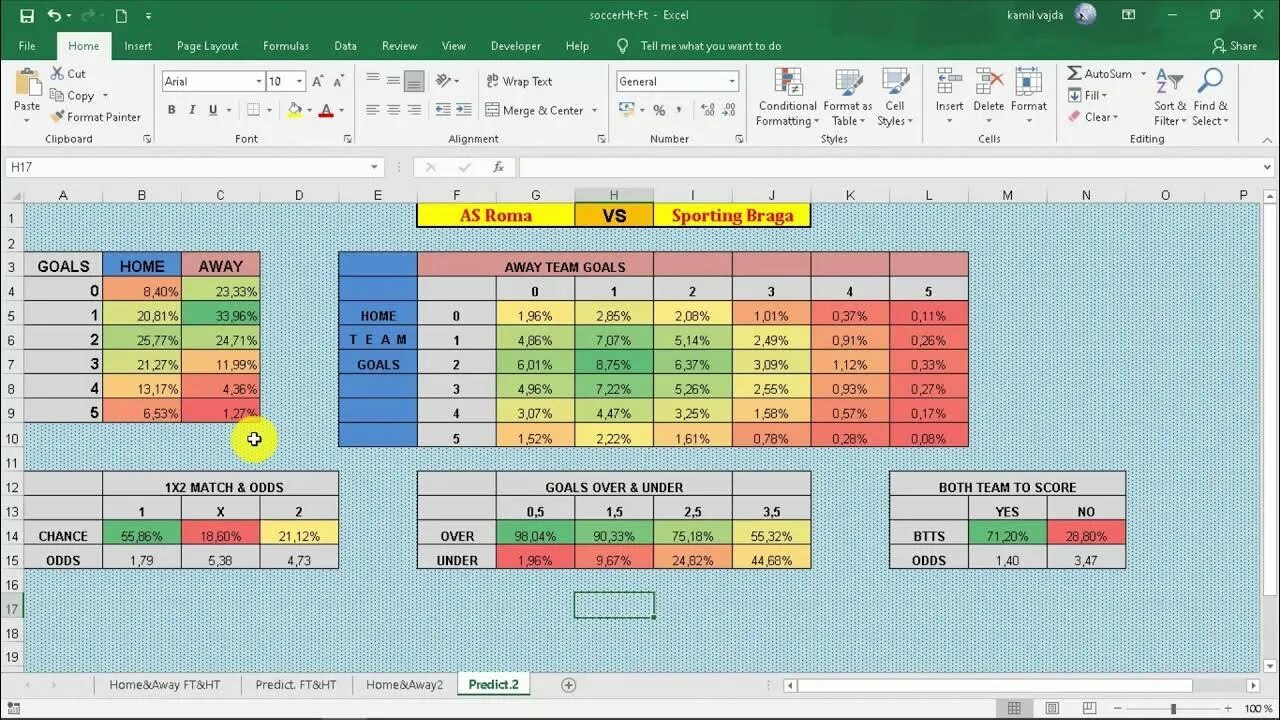The width and height of the screenshot is (1280, 720).
Task: Open the Arial font name dropdown
Action: click(x=259, y=82)
